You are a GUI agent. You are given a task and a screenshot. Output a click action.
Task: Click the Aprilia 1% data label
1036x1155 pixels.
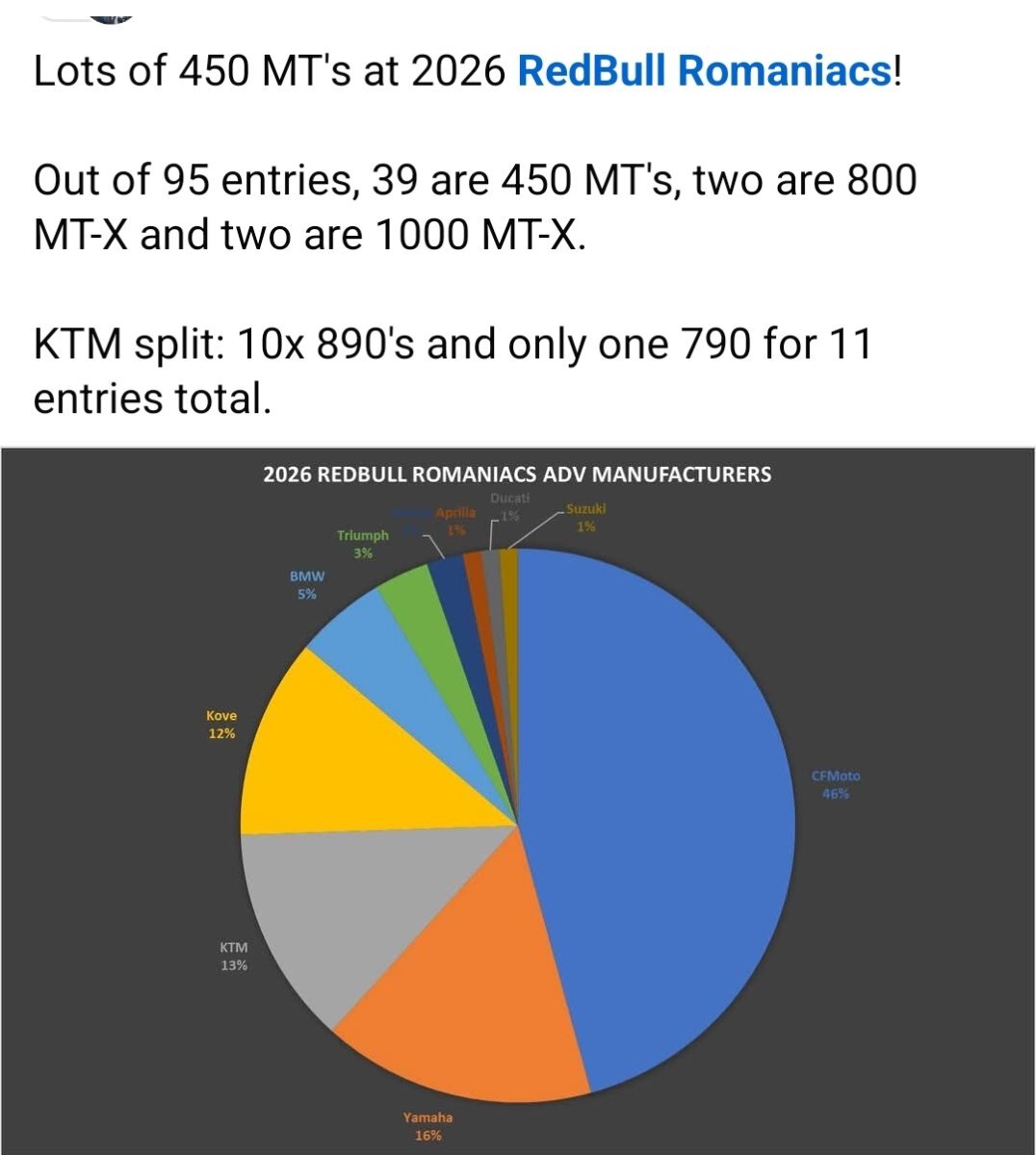tap(455, 521)
